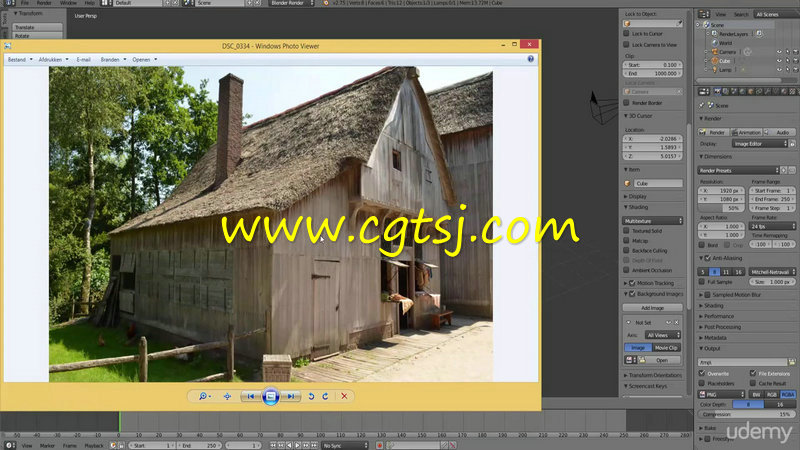The width and height of the screenshot is (800, 450).
Task: Click timeline record auto-keyframe button
Action: coord(379,445)
